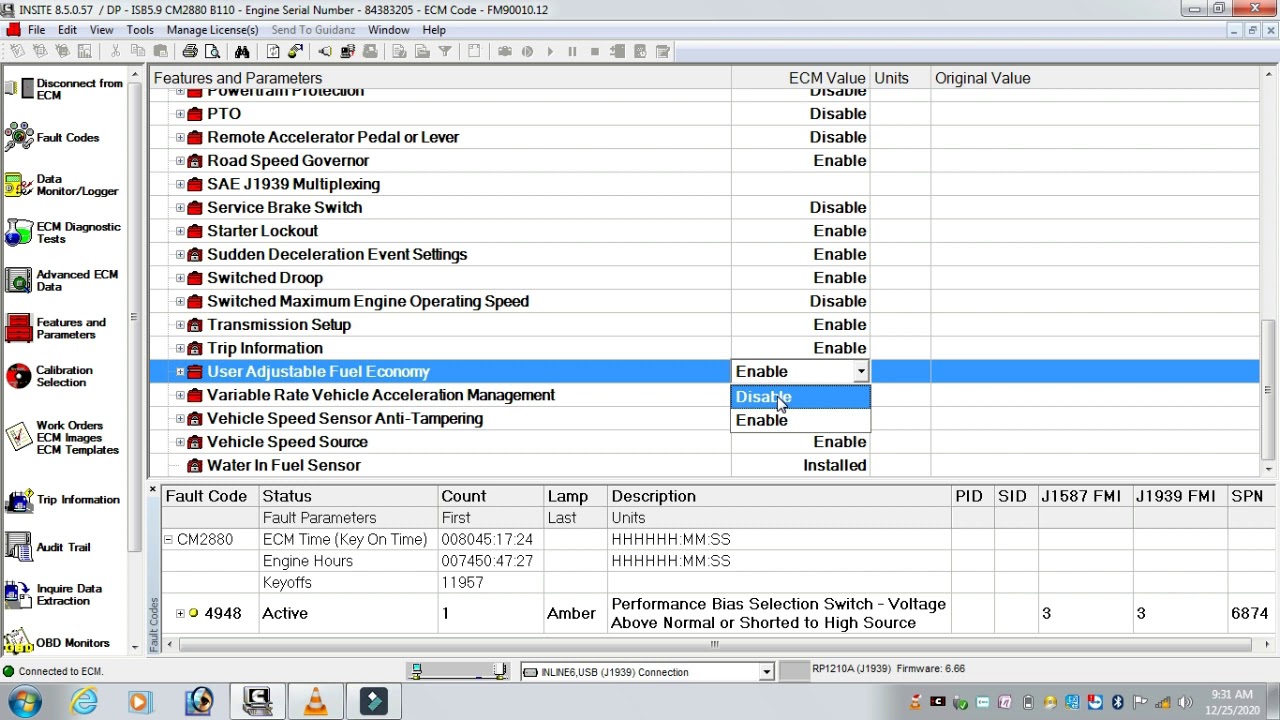Open the View menu
The width and height of the screenshot is (1280, 720).
click(101, 30)
